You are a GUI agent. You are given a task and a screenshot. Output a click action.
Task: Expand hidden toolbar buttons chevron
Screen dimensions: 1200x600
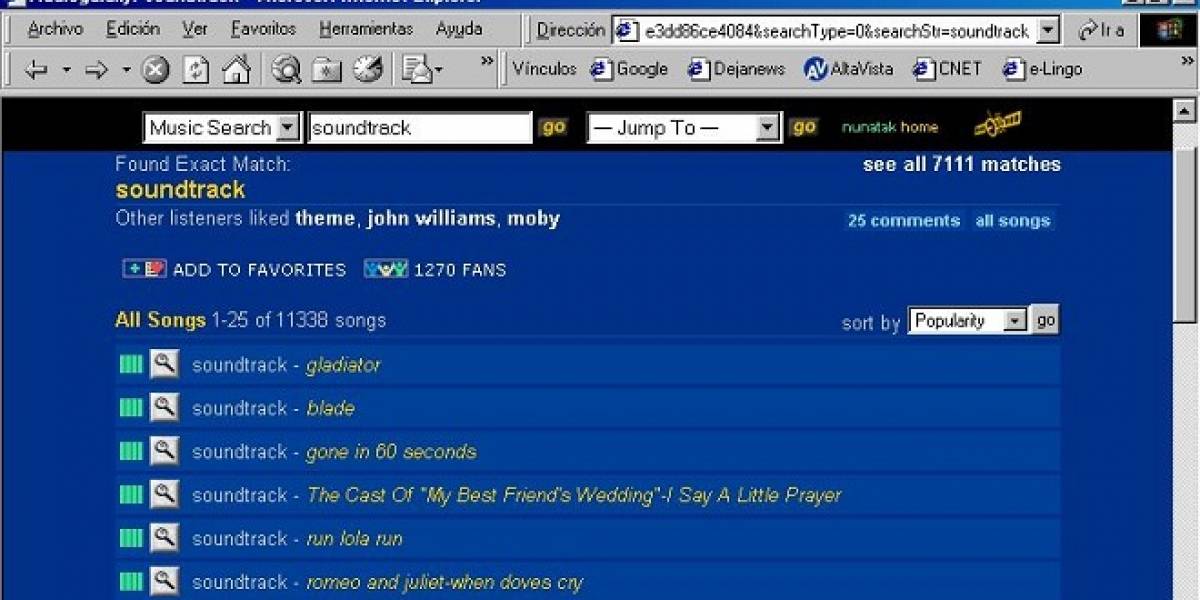488,62
